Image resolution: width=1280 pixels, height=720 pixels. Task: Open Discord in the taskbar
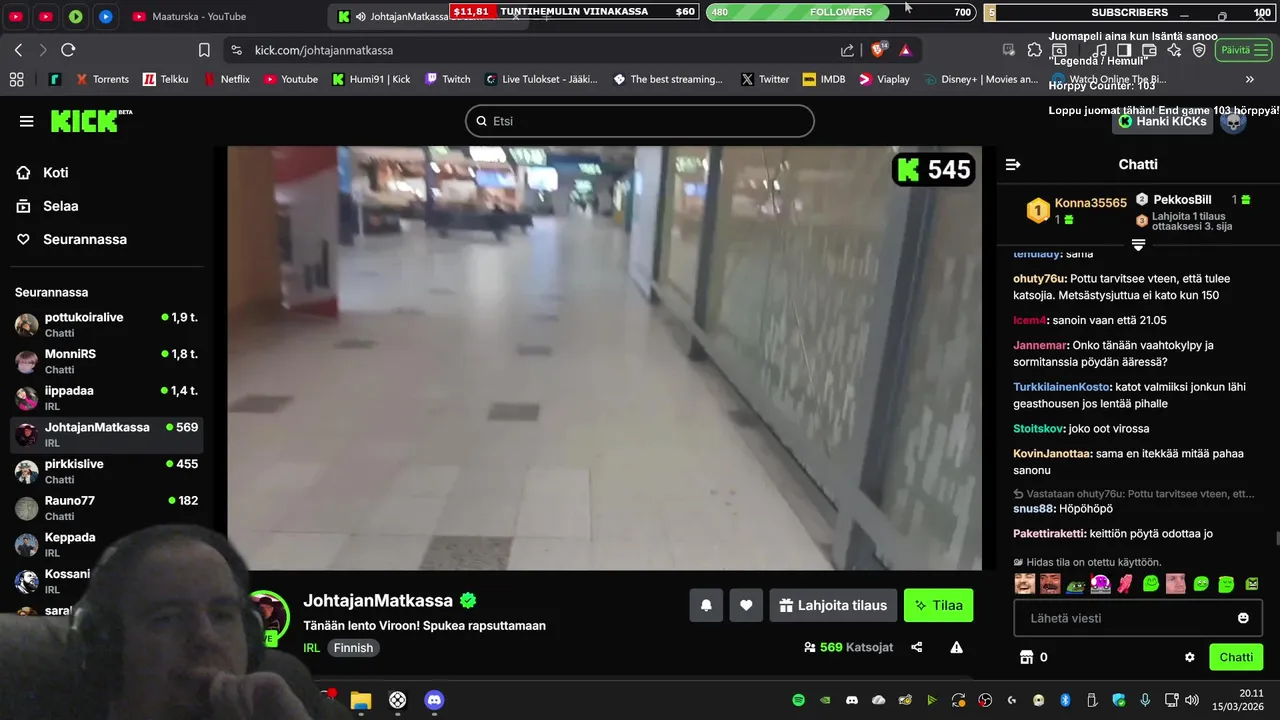pos(434,700)
